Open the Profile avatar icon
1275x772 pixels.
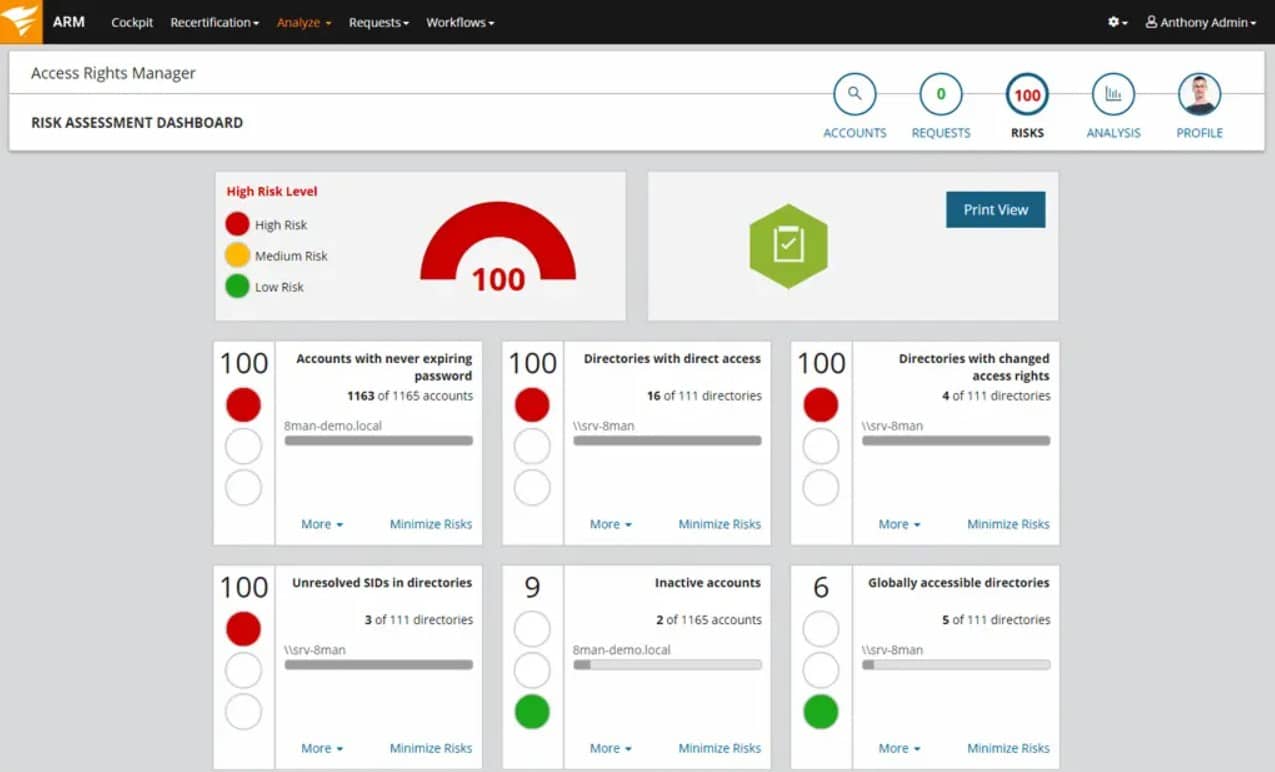pyautogui.click(x=1199, y=95)
